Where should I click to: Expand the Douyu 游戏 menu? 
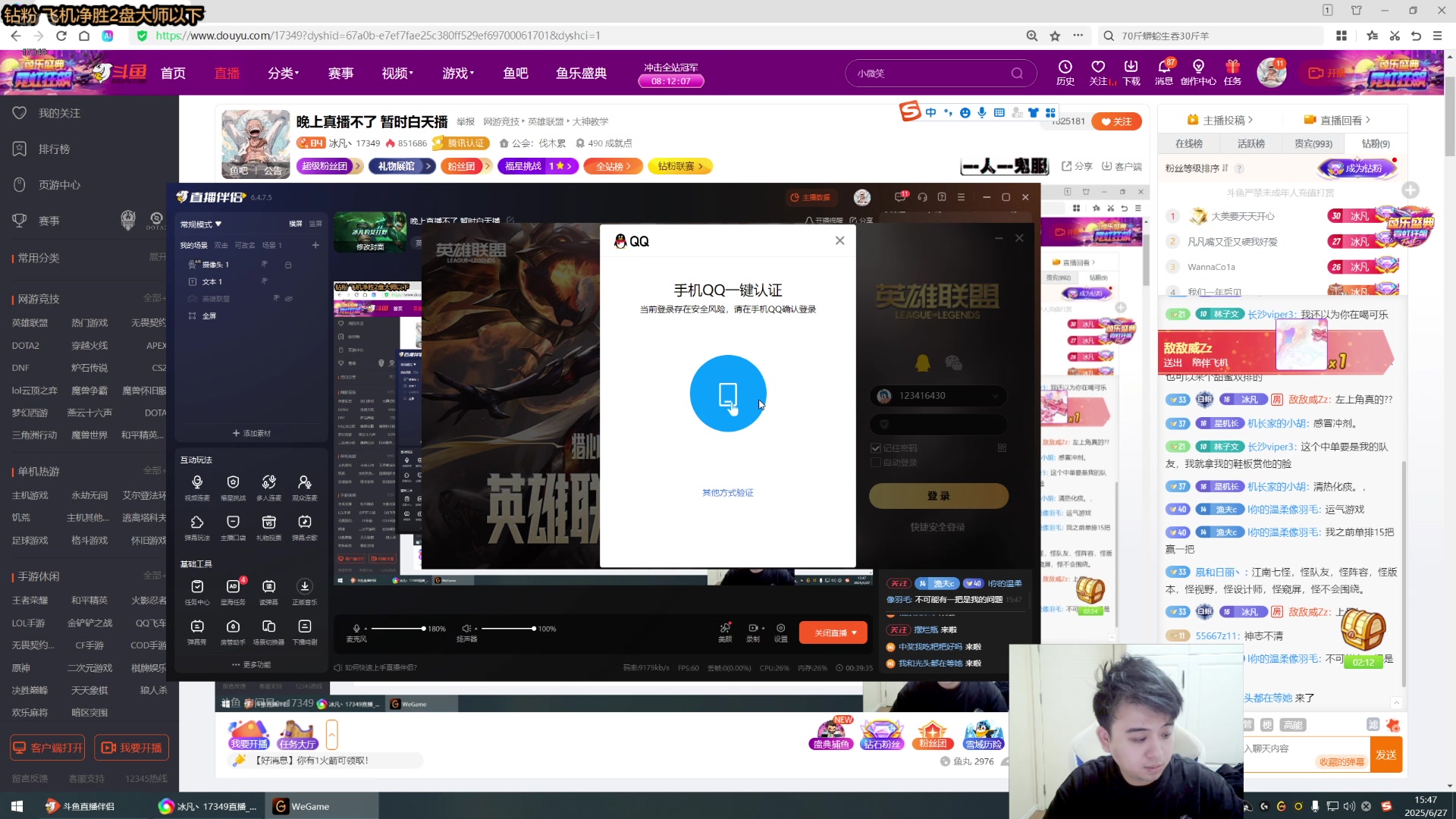coord(458,73)
